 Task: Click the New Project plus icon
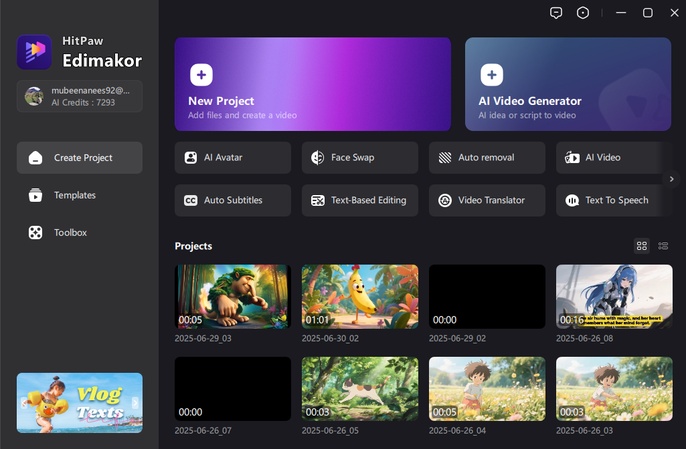pyautogui.click(x=201, y=75)
